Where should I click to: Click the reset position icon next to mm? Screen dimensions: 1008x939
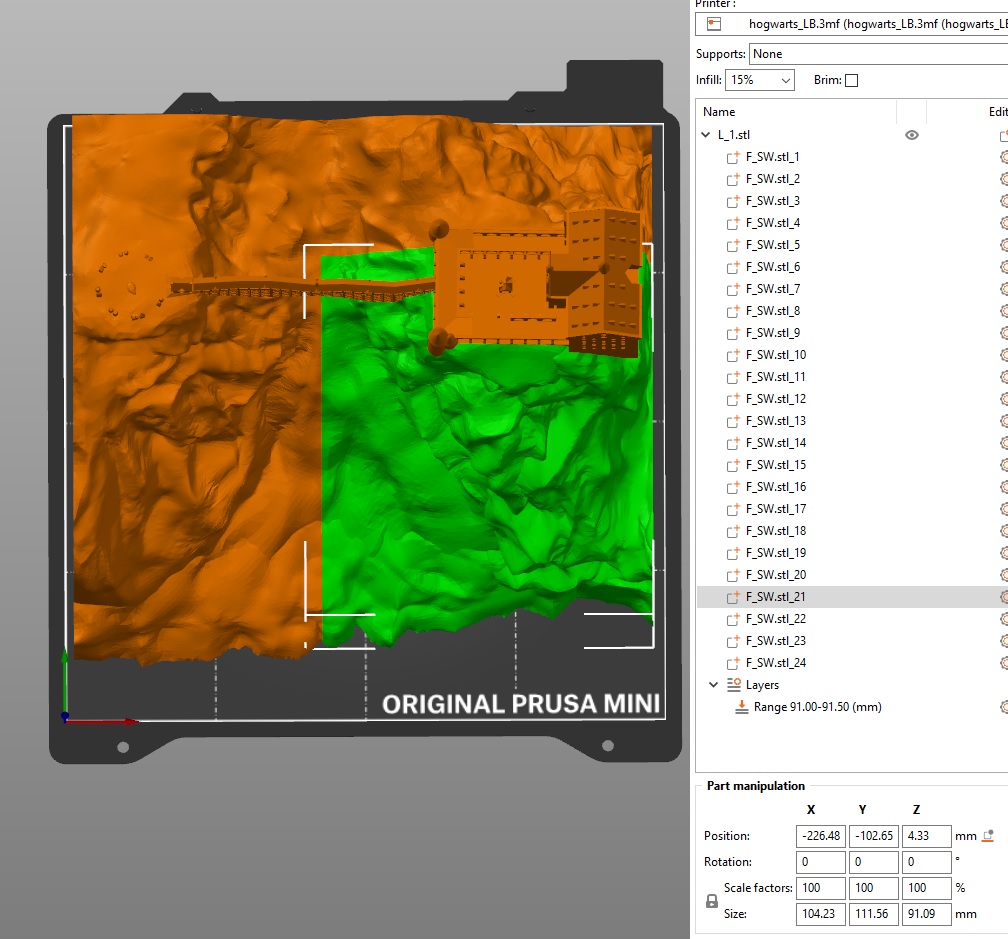tap(989, 836)
